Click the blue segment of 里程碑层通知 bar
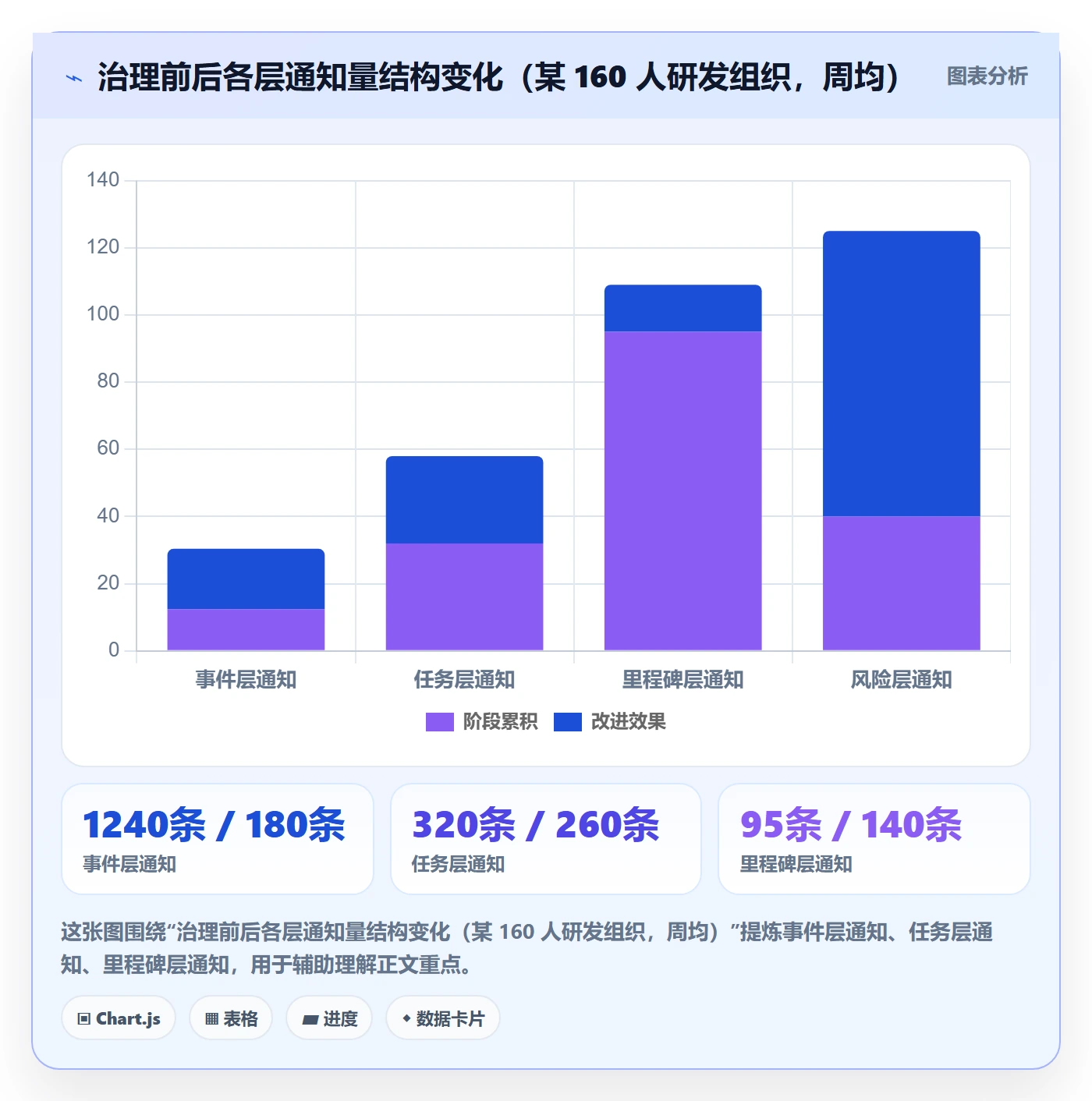This screenshot has width=1092, height=1101. click(682, 309)
